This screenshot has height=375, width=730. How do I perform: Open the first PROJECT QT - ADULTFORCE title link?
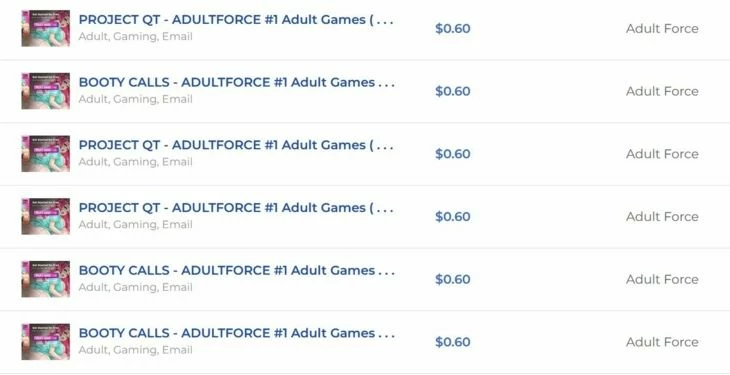point(236,20)
